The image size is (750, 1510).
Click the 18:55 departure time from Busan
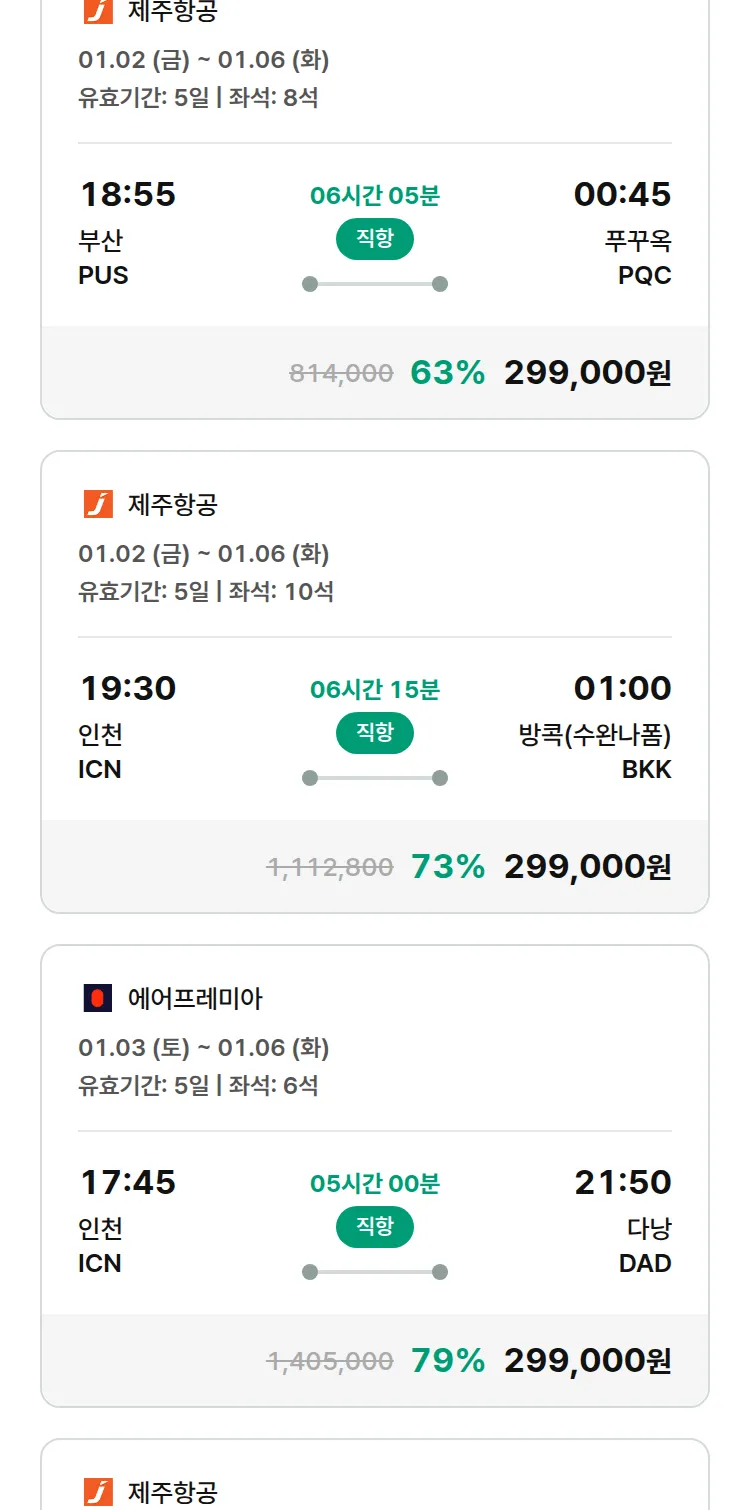(128, 194)
